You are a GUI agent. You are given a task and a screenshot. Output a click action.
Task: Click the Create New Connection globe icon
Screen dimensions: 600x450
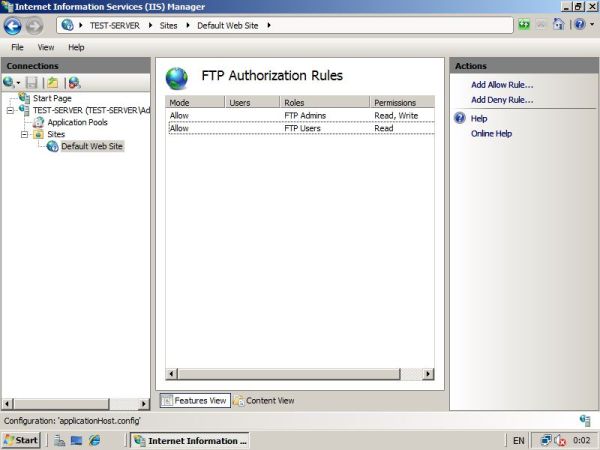point(8,82)
